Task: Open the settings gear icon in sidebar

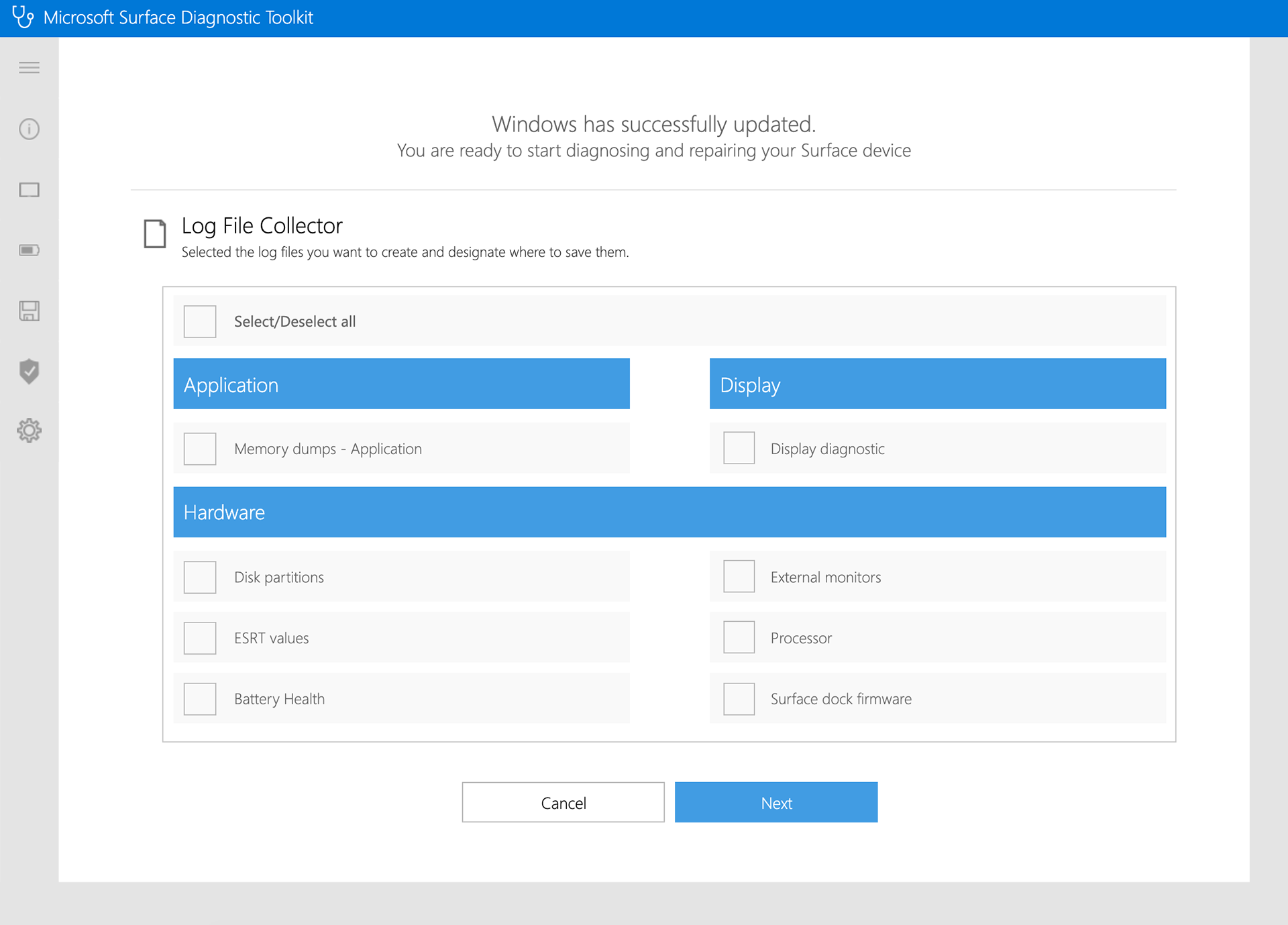Action: (x=29, y=430)
